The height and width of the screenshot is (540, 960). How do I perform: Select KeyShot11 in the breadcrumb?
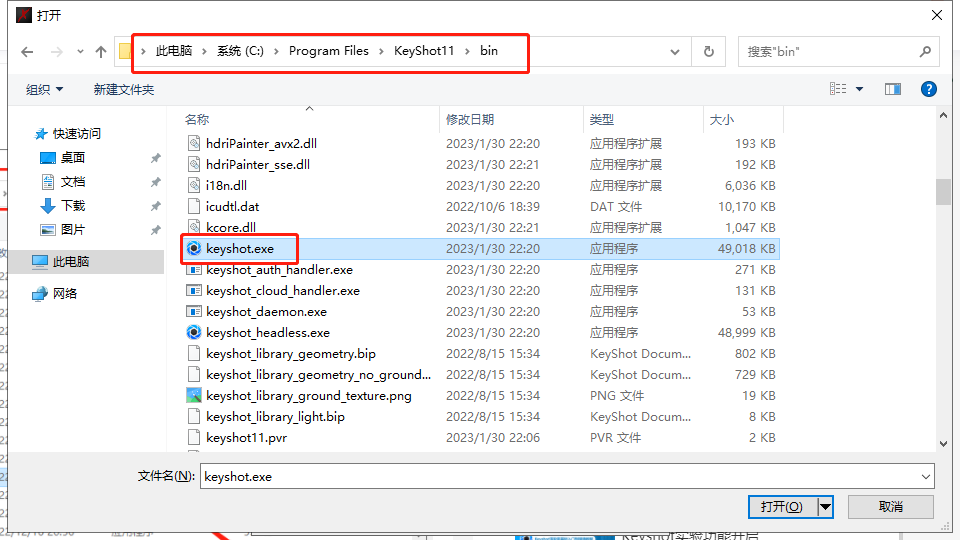pyautogui.click(x=424, y=51)
